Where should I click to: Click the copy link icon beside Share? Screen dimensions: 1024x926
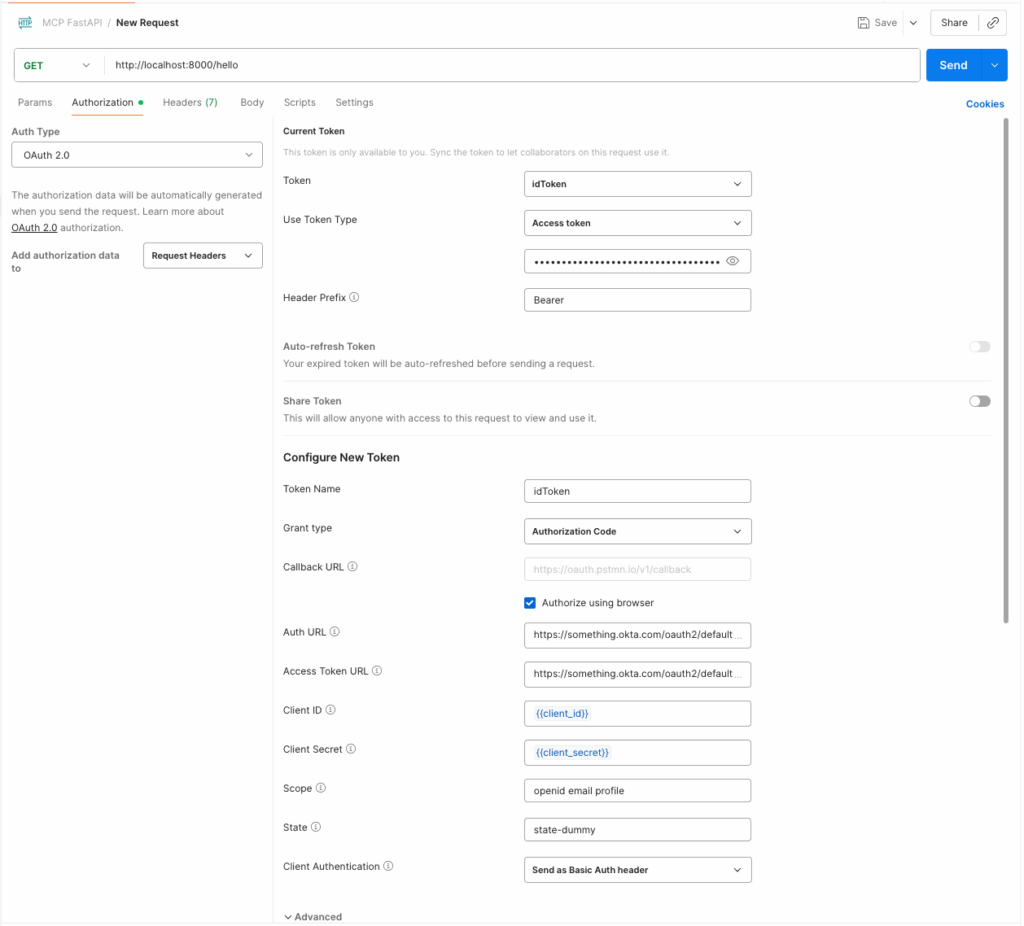993,23
